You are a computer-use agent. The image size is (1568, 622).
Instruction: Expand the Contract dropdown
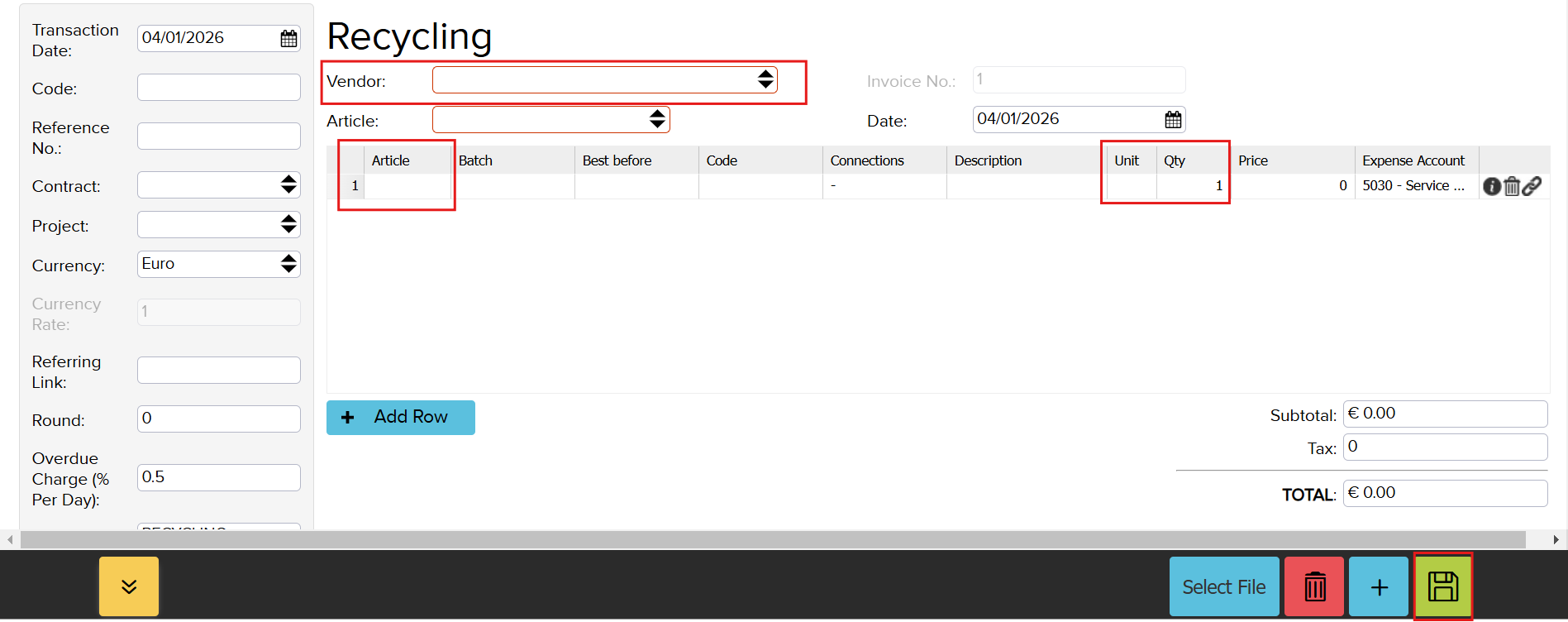(x=218, y=184)
